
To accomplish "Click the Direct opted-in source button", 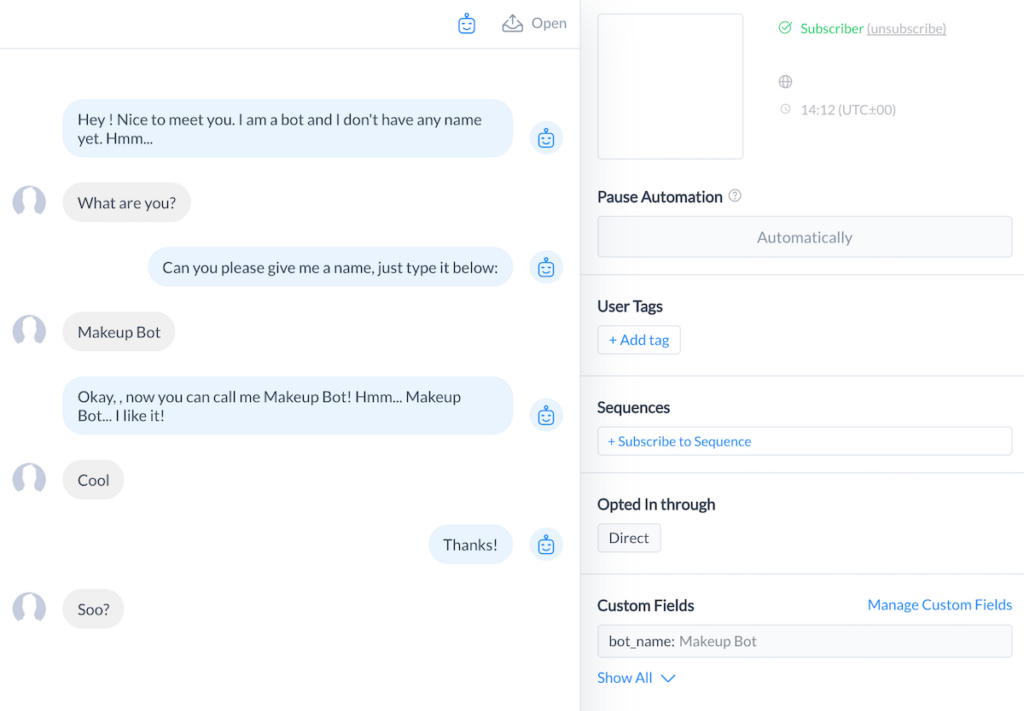I will (628, 537).
